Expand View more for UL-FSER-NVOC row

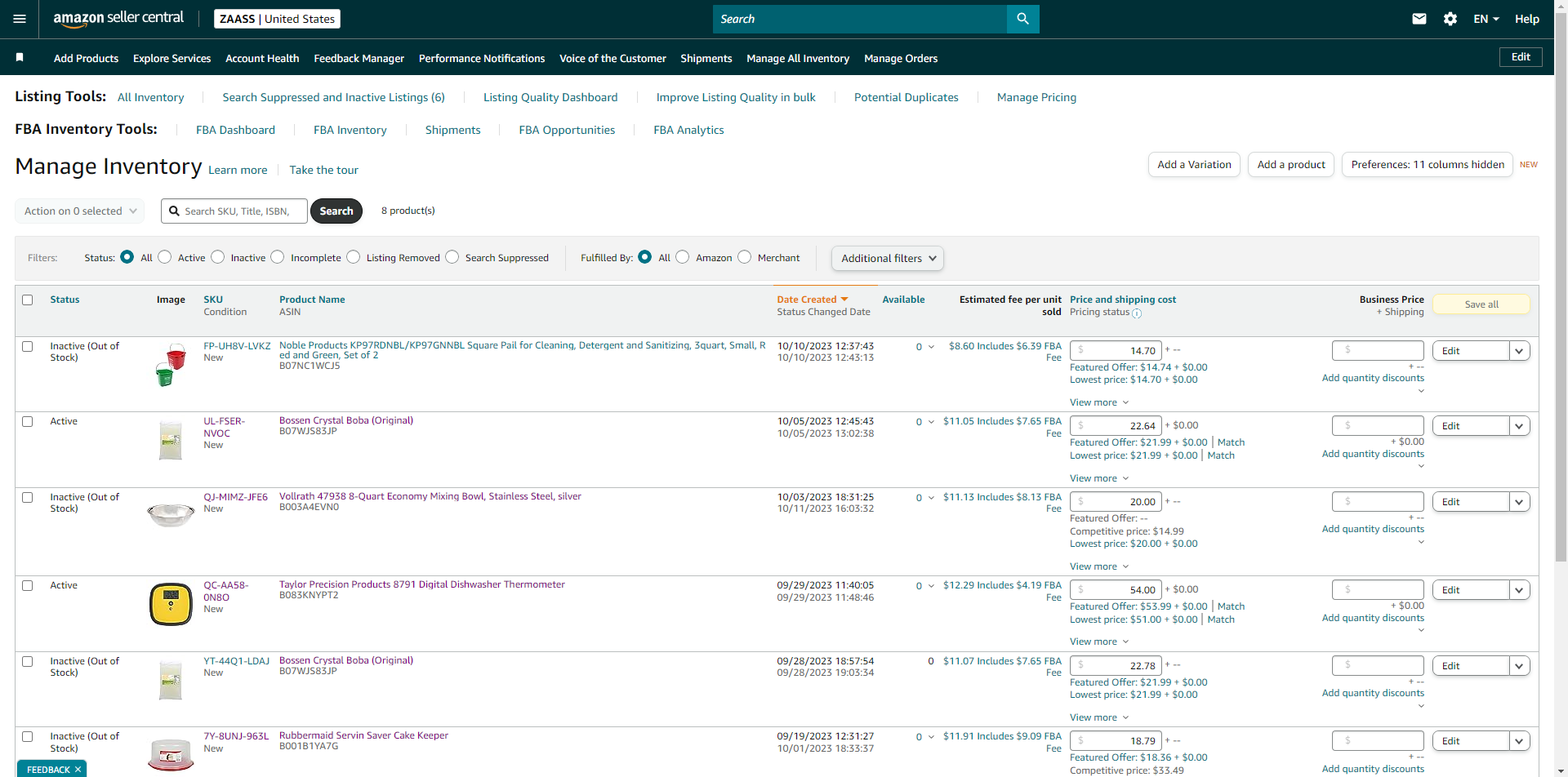click(x=1099, y=478)
